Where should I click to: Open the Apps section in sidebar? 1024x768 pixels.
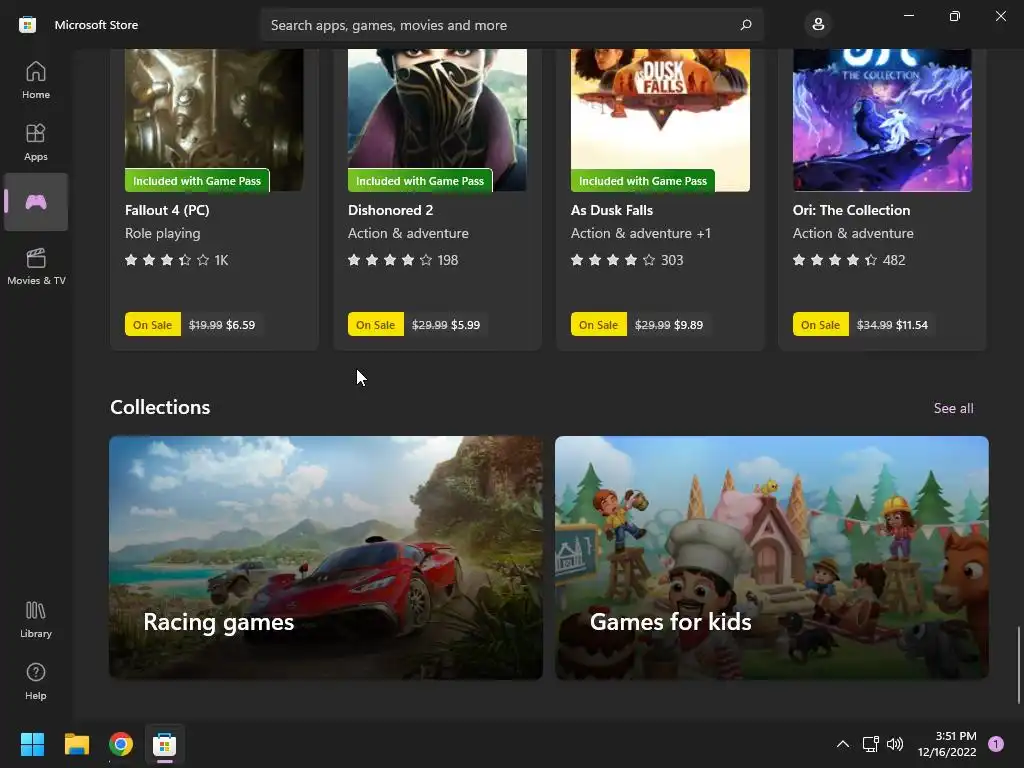click(x=36, y=142)
